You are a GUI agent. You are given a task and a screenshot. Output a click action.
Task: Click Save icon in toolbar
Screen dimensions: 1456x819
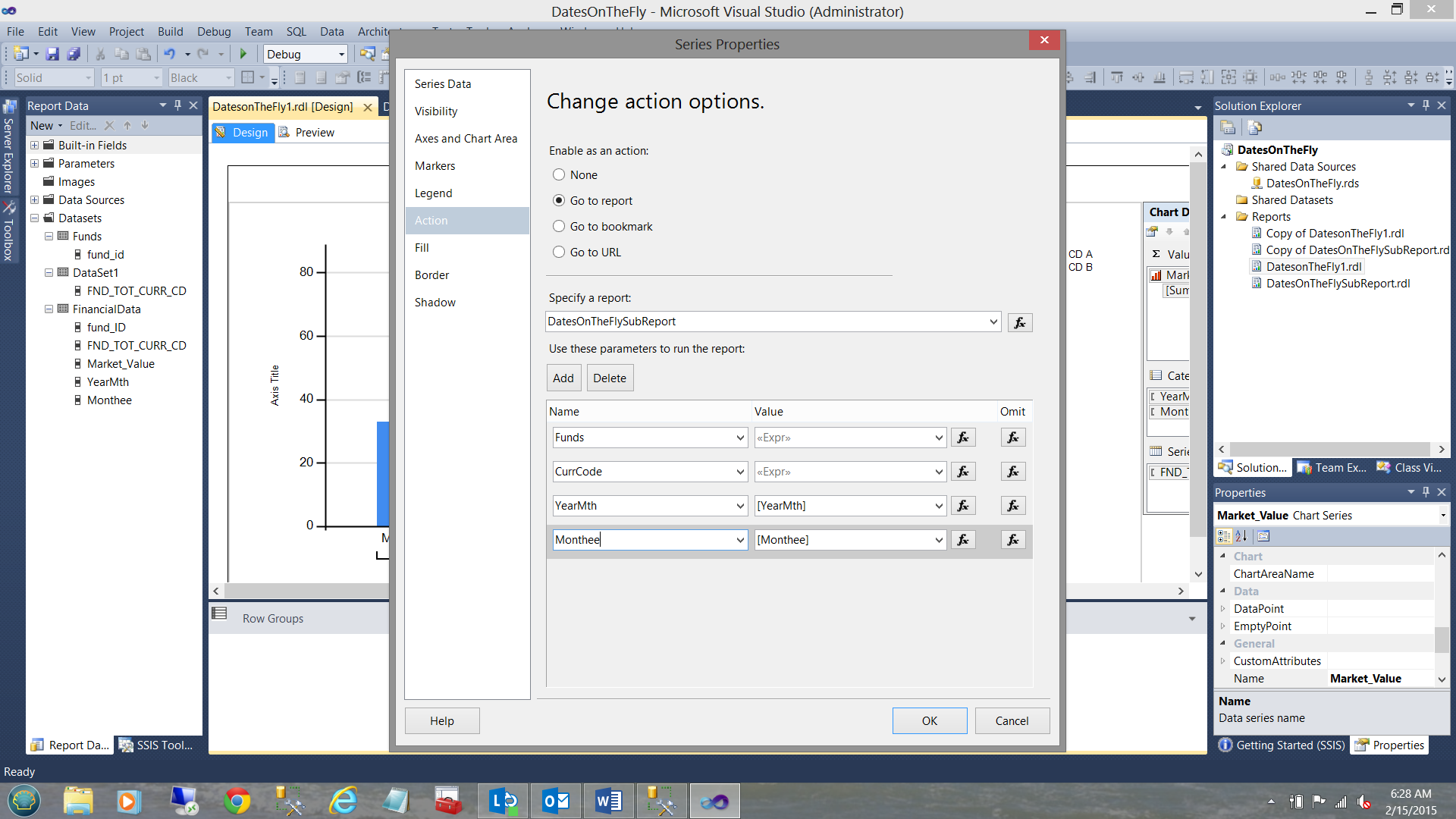(52, 54)
